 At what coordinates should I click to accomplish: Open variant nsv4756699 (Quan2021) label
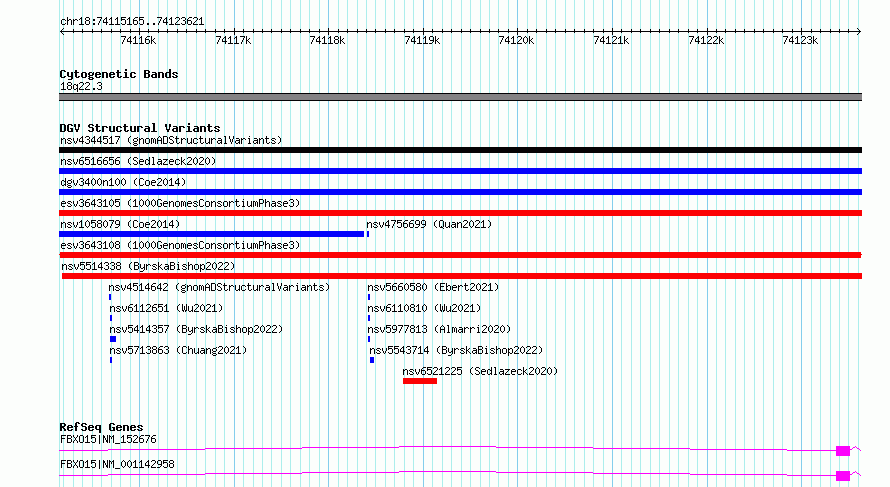(x=429, y=224)
